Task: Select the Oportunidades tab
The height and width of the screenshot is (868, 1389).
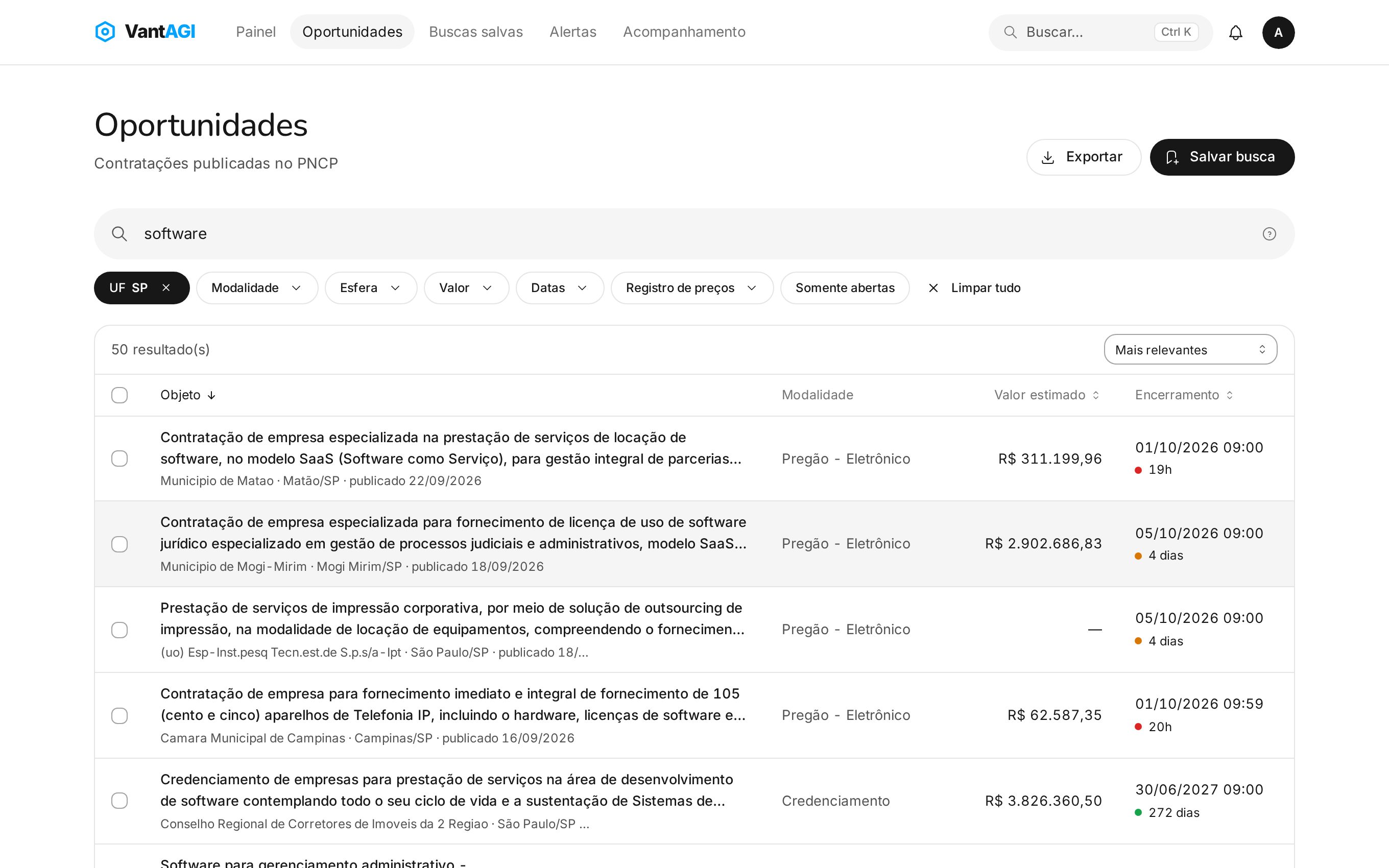Action: pyautogui.click(x=352, y=32)
